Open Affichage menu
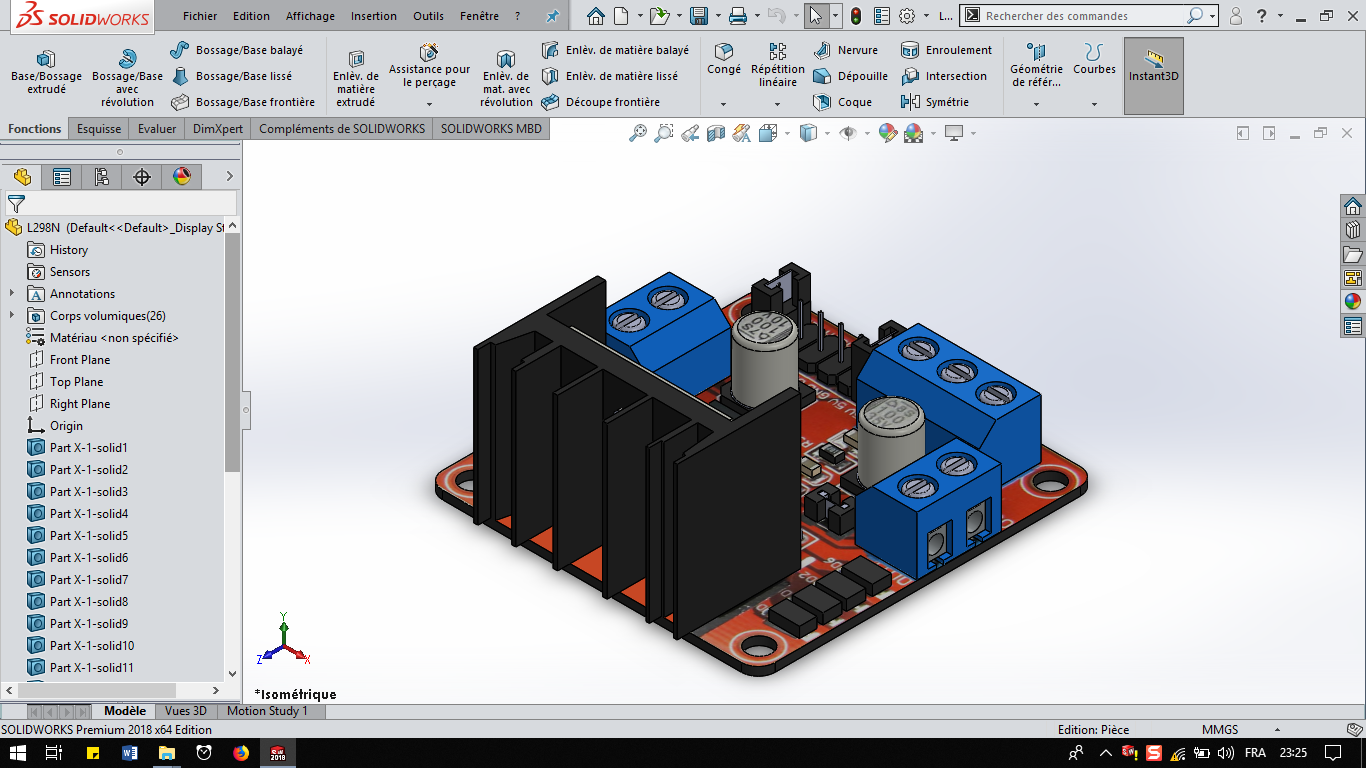Screen dimensions: 1366x768 pyautogui.click(x=310, y=16)
